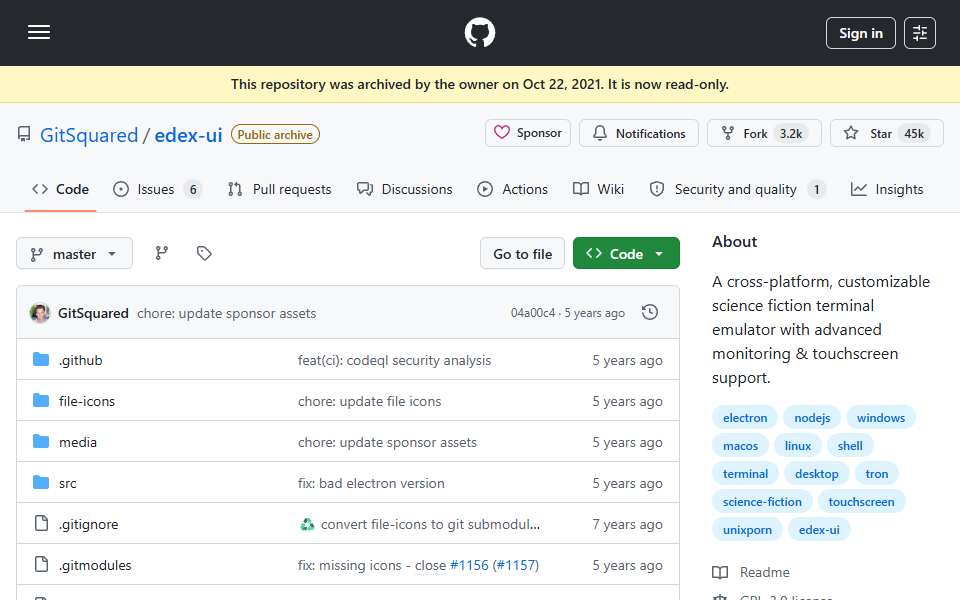
Task: Open issue link #1156
Action: tap(469, 565)
